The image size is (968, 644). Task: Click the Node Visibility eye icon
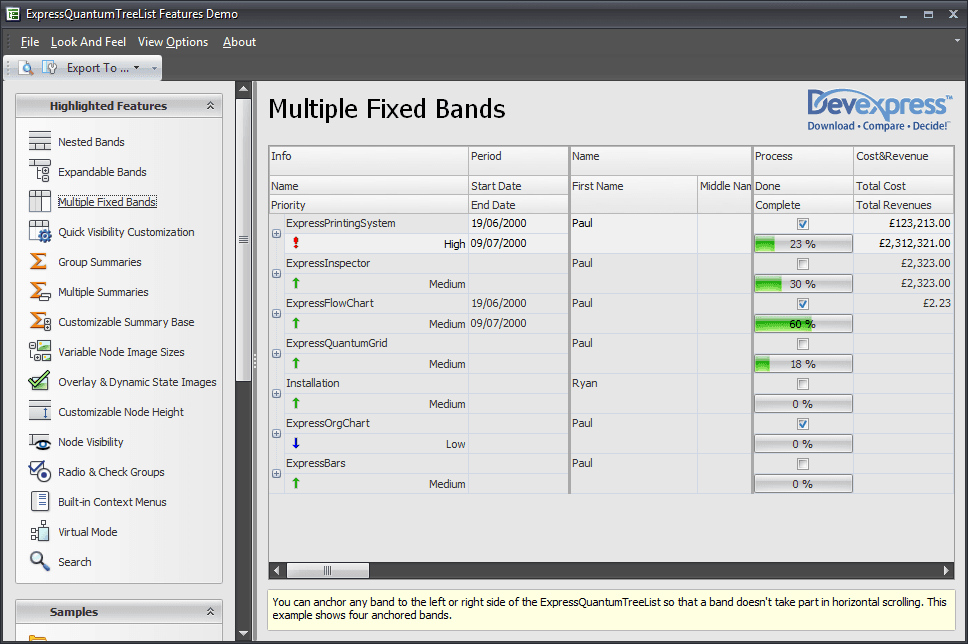click(40, 441)
